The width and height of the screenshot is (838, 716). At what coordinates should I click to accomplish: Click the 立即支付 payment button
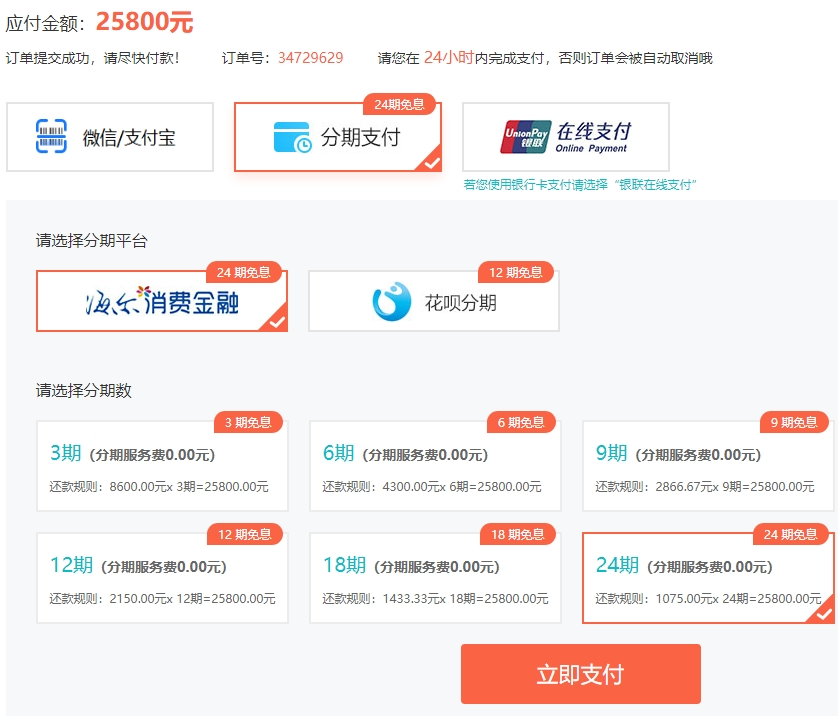580,673
